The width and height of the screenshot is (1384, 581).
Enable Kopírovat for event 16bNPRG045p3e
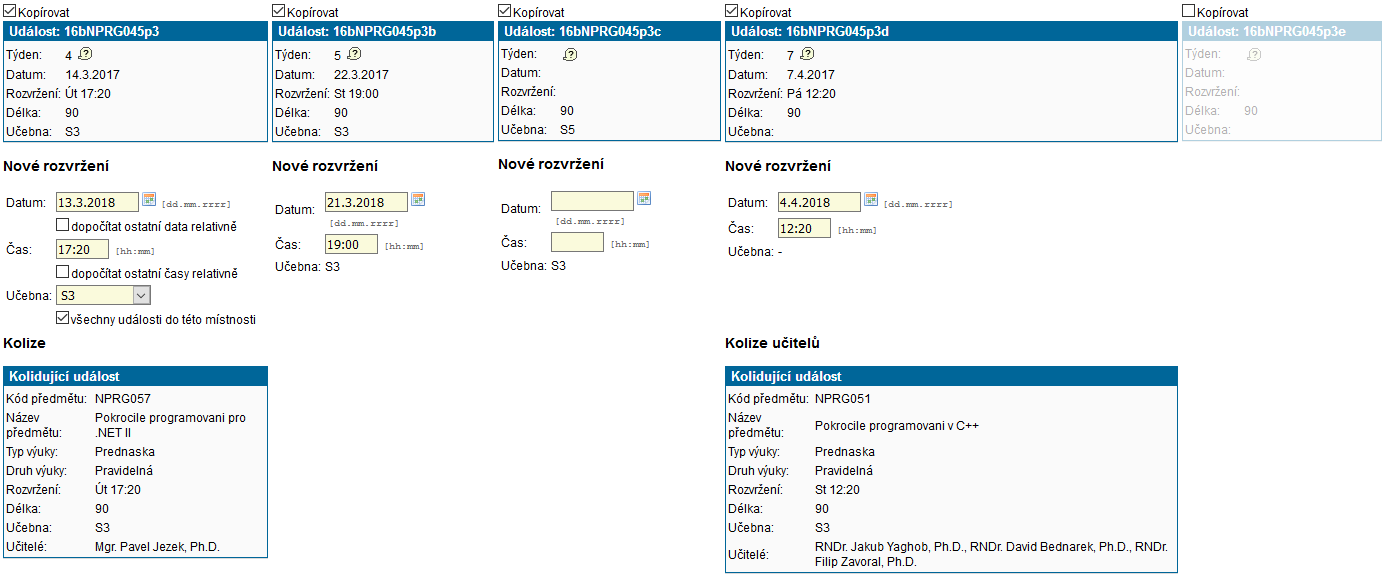click(1188, 11)
